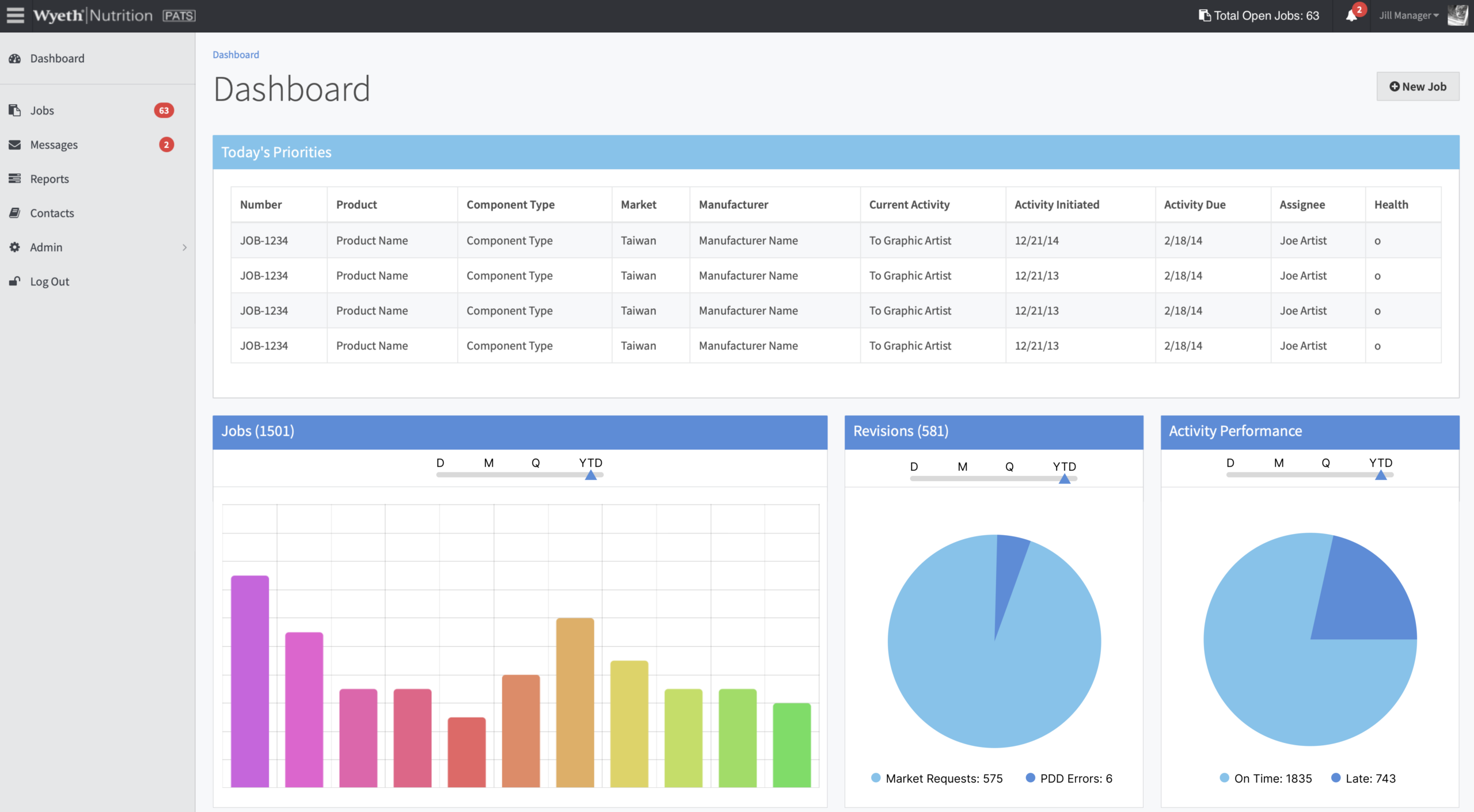Select Q period in Activity Performance panel

tap(1325, 463)
